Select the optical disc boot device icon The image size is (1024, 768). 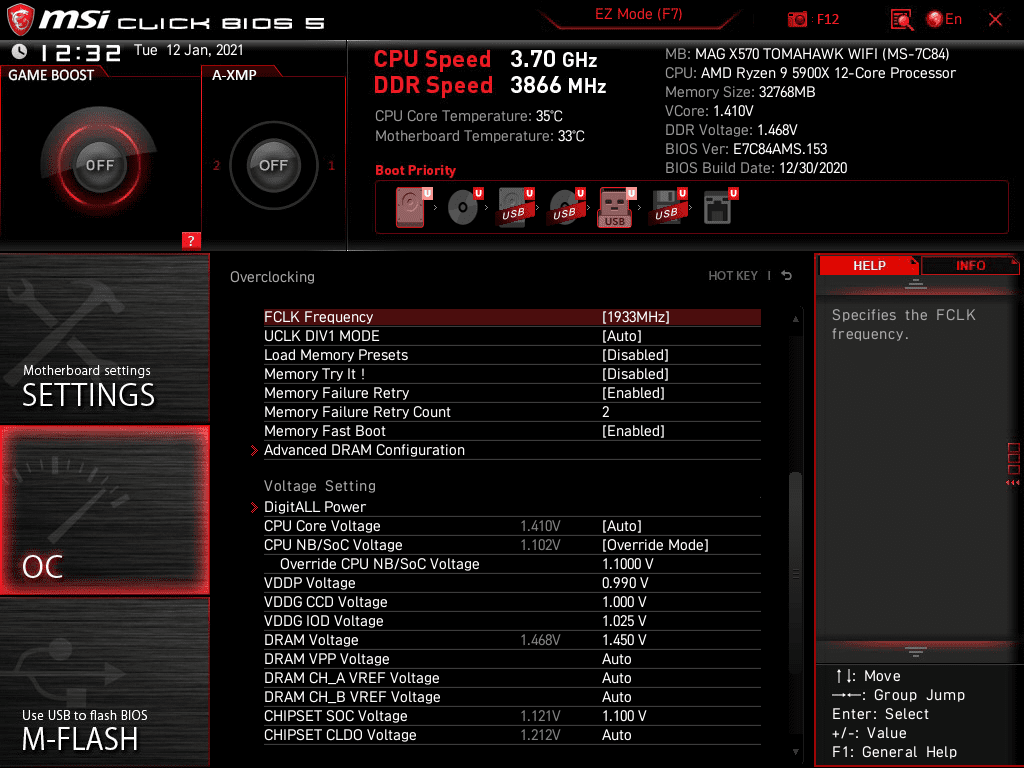[x=465, y=207]
